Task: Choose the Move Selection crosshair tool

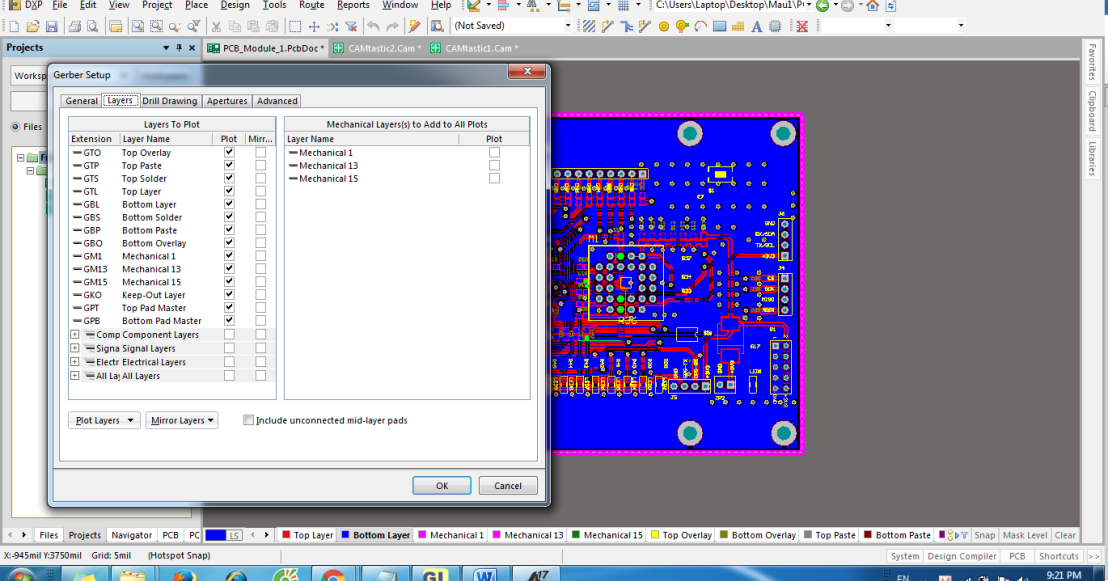Action: tap(314, 26)
